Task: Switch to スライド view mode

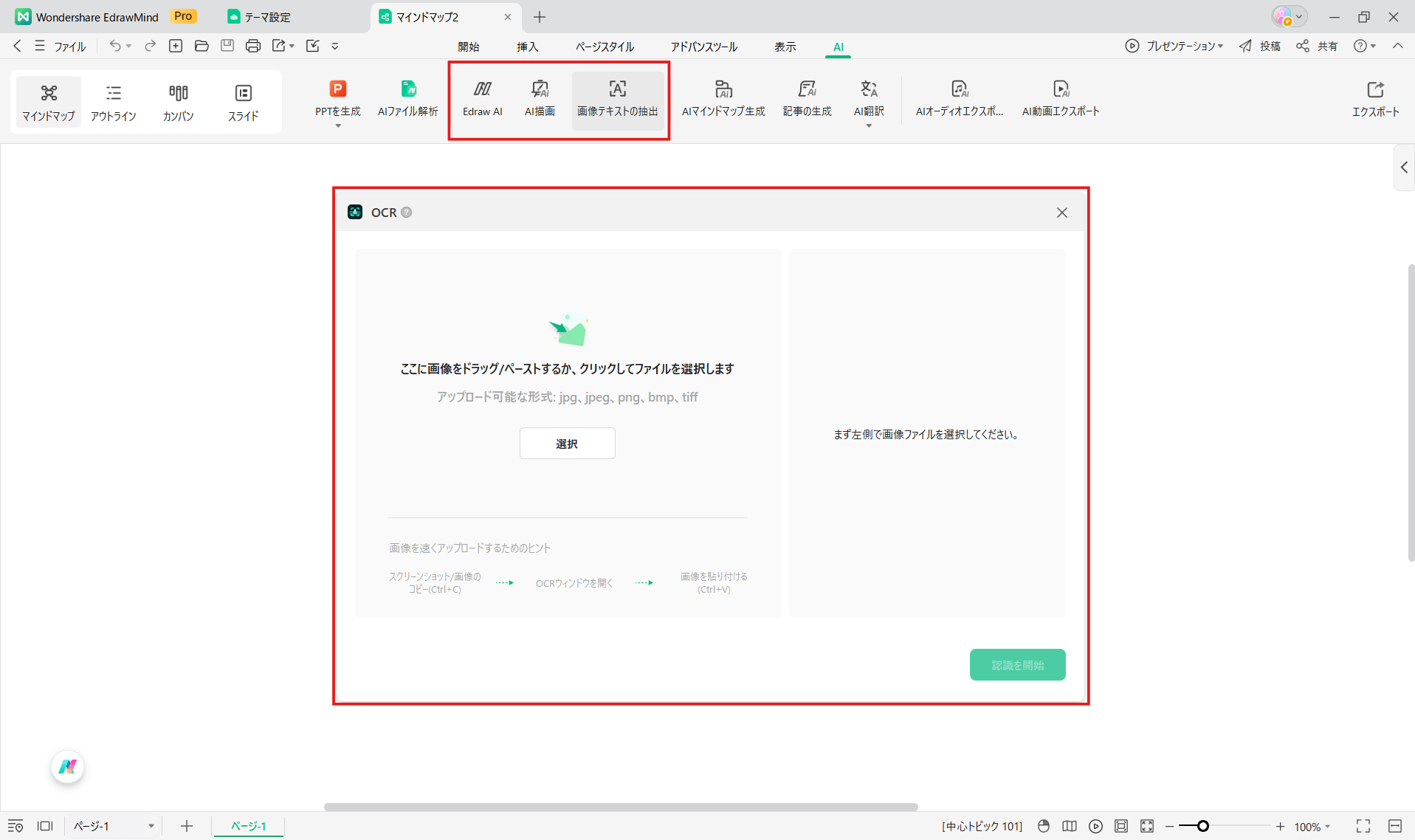Action: tap(243, 101)
